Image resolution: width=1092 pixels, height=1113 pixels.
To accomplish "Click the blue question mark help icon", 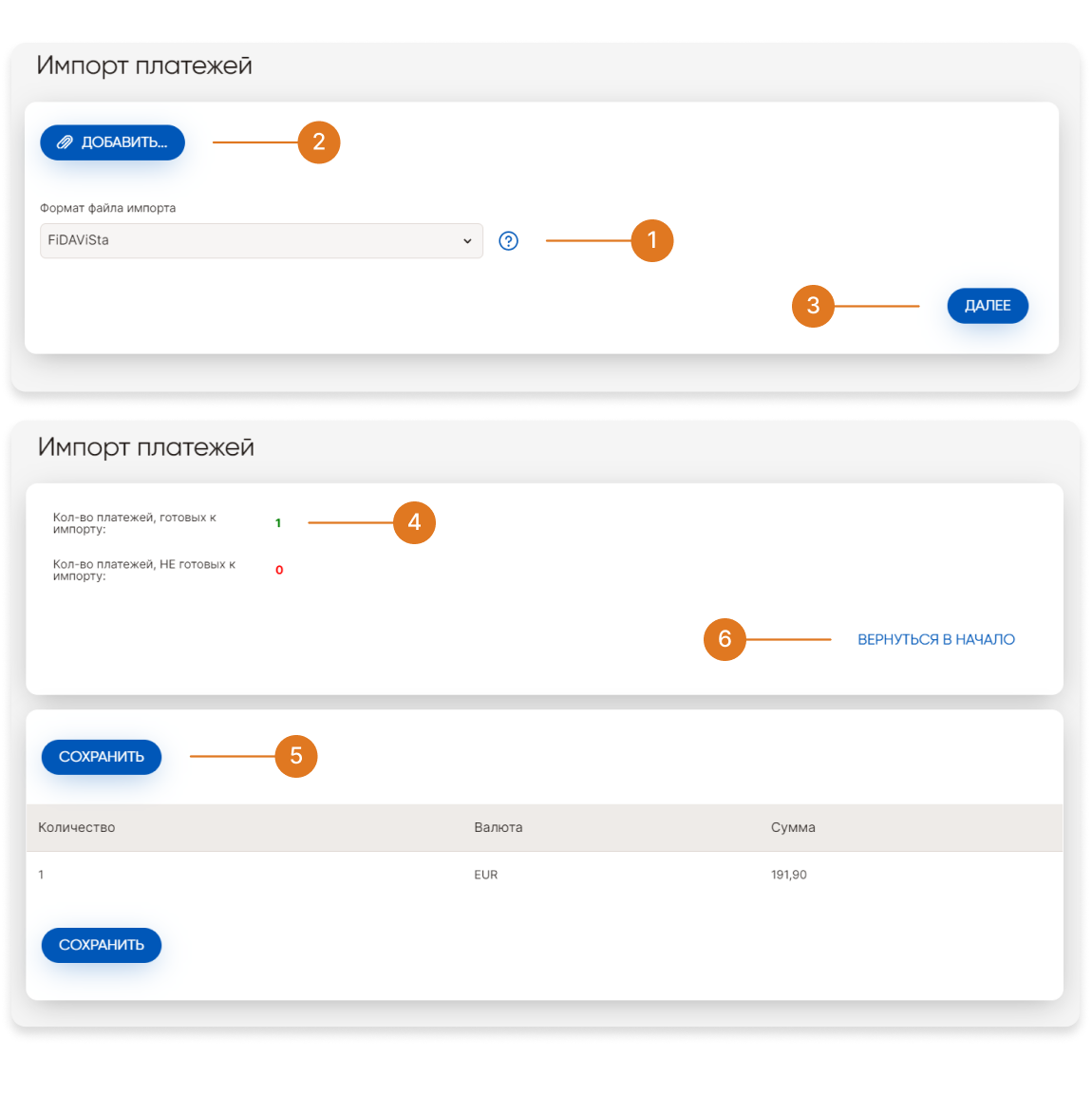I will coord(509,241).
